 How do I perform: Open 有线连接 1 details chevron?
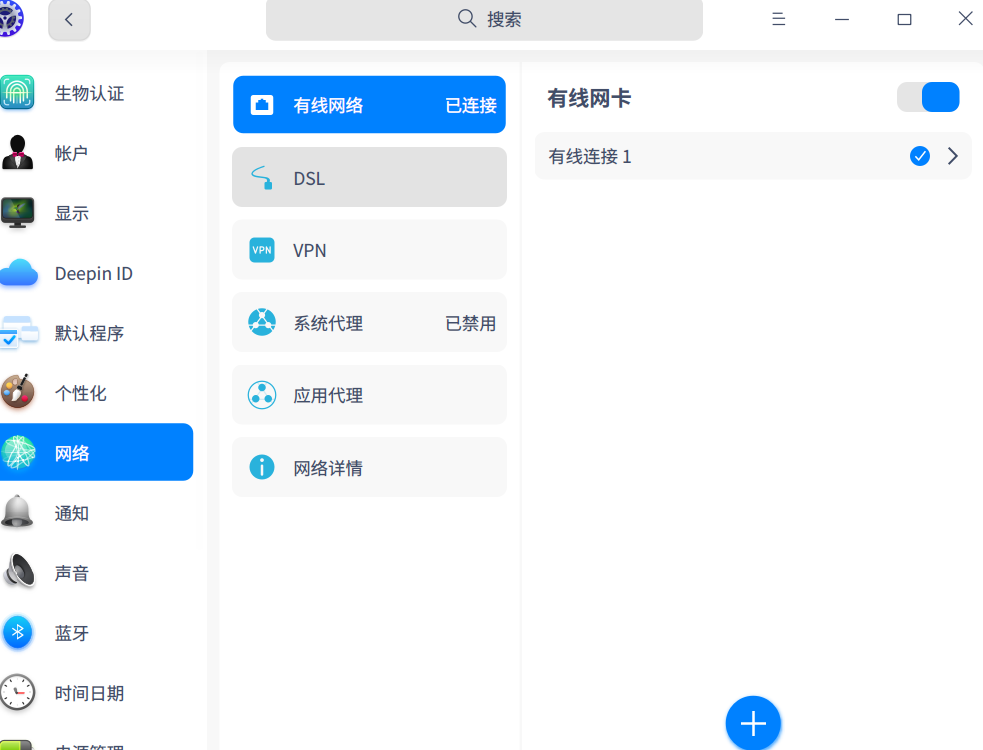pyautogui.click(x=953, y=156)
